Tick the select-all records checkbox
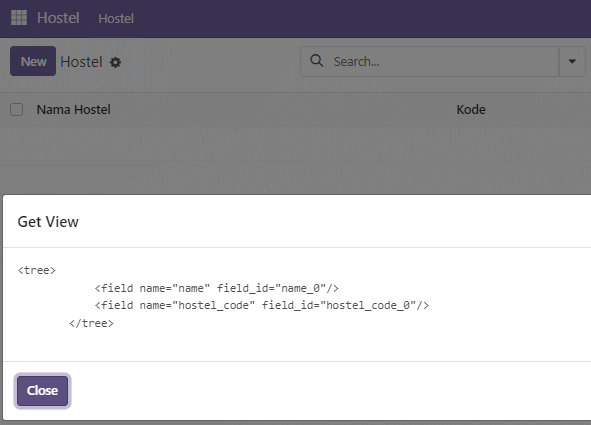Viewport: 591px width, 425px height. pos(17,110)
